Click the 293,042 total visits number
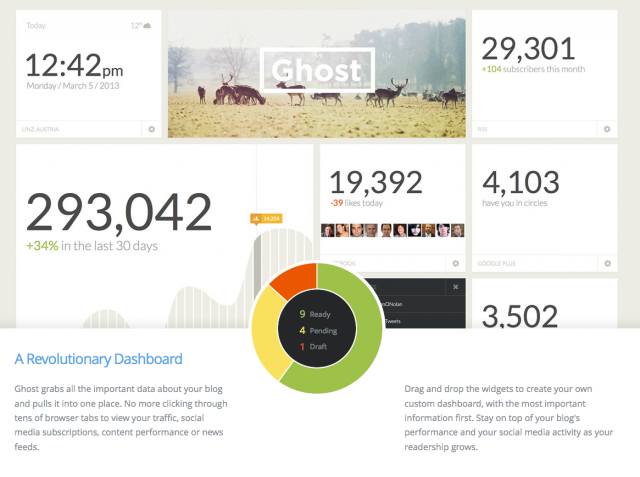The image size is (640, 477). [119, 212]
